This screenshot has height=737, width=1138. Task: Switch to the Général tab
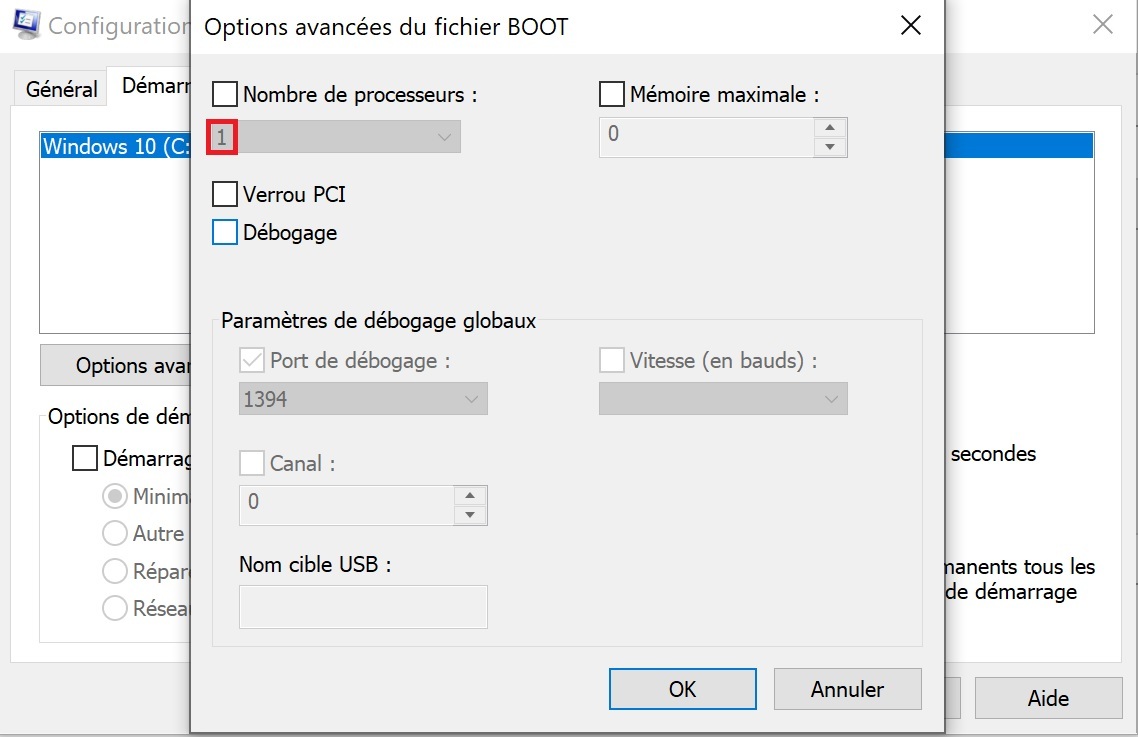(62, 89)
